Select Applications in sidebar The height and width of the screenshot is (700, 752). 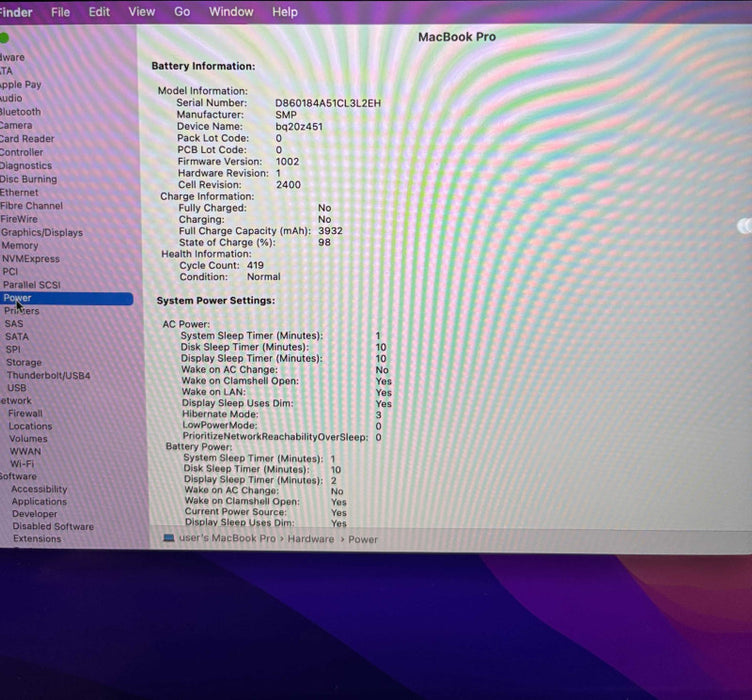(x=39, y=502)
